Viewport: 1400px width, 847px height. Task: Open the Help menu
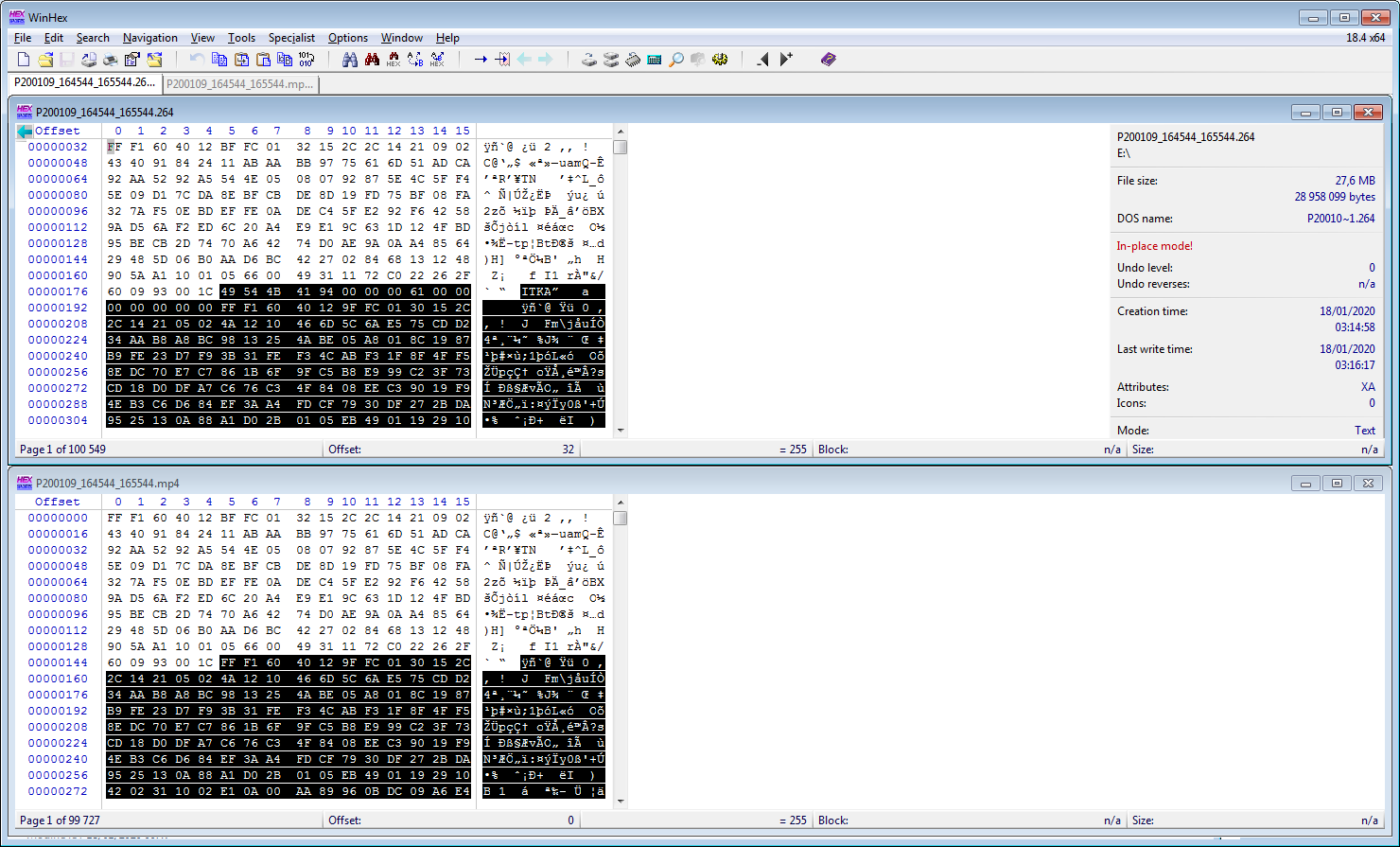447,38
